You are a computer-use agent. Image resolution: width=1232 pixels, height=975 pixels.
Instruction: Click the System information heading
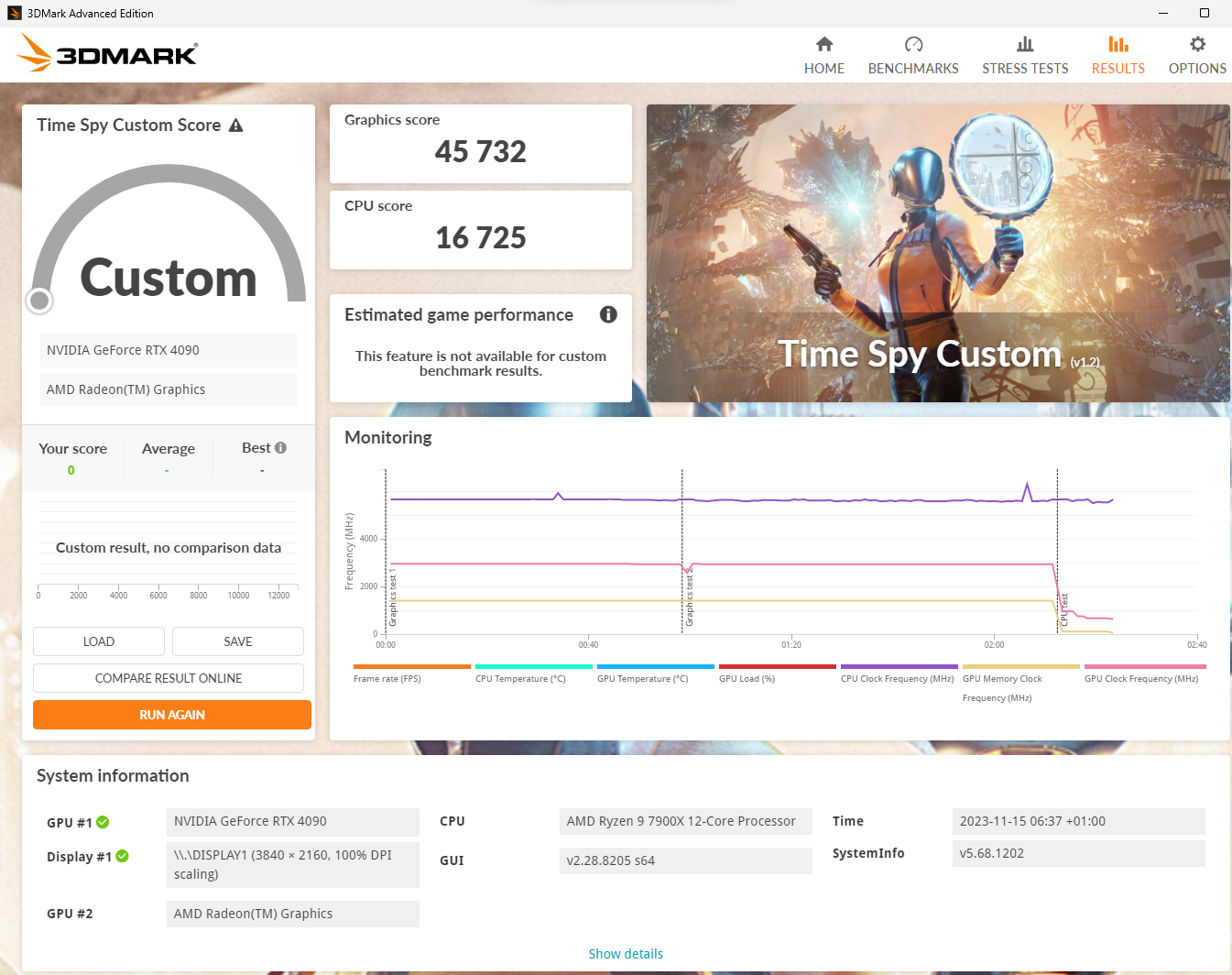[113, 776]
